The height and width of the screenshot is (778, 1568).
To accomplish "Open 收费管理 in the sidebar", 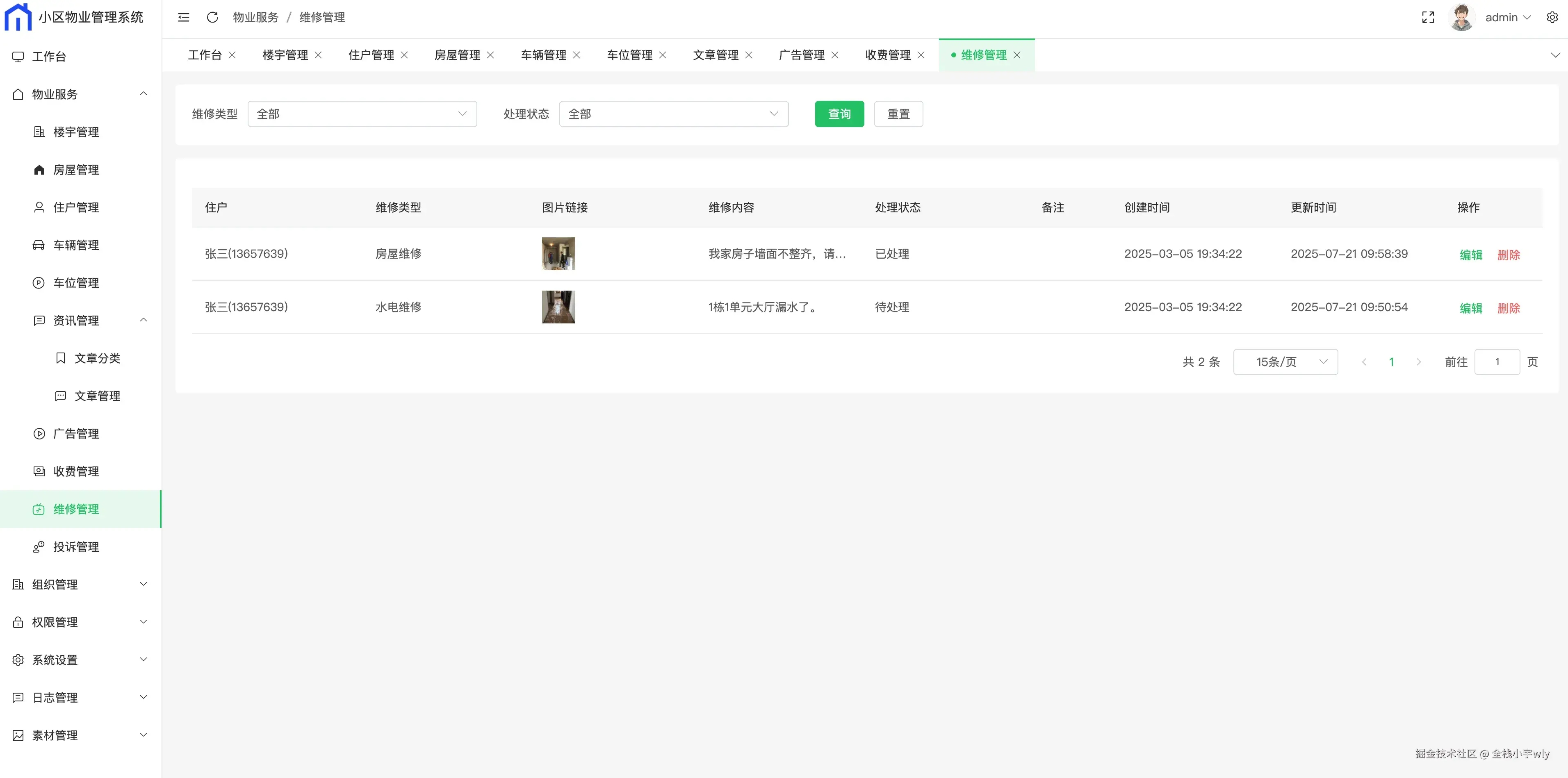I will click(x=75, y=471).
